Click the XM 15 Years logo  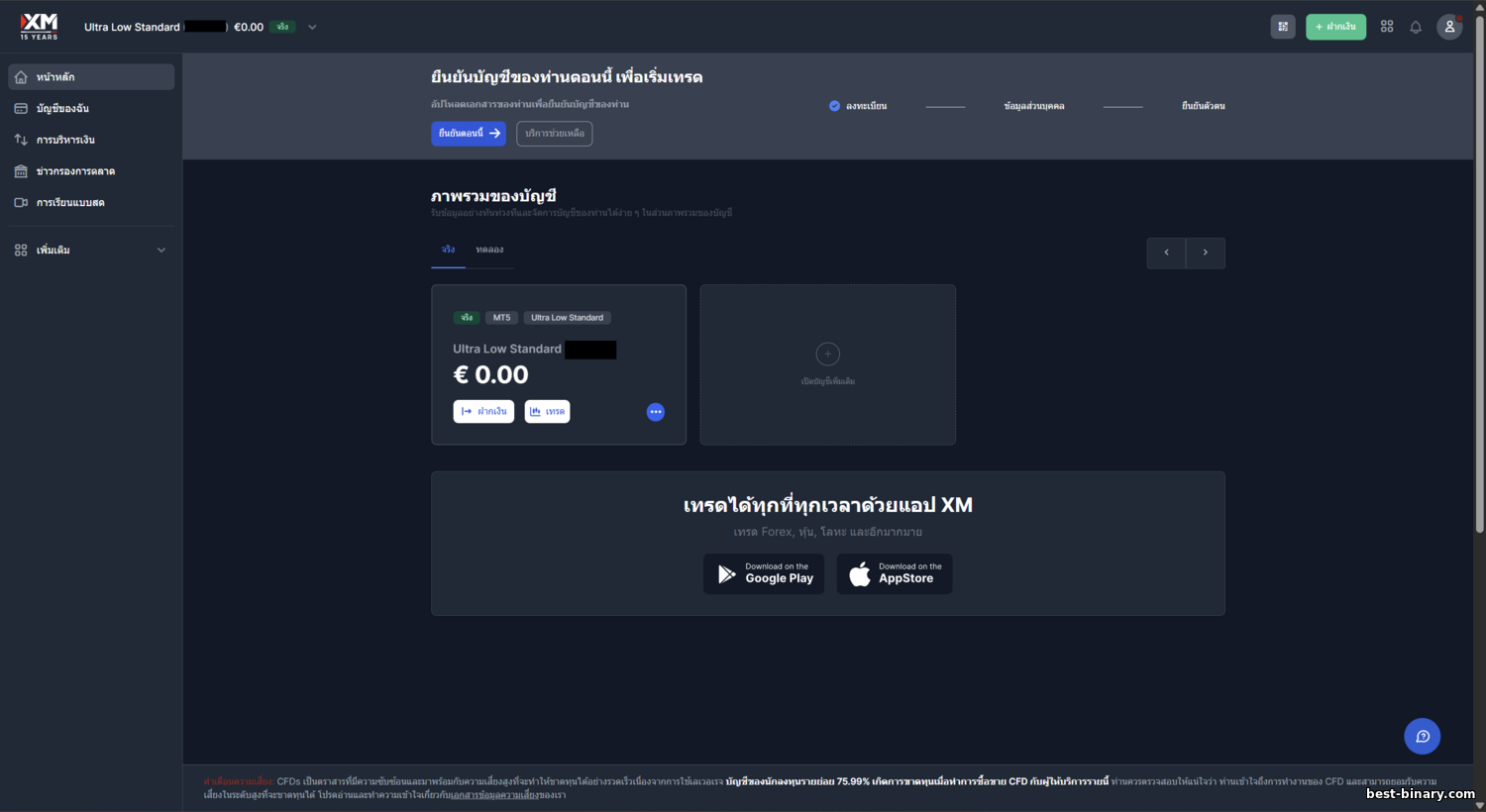tap(40, 26)
